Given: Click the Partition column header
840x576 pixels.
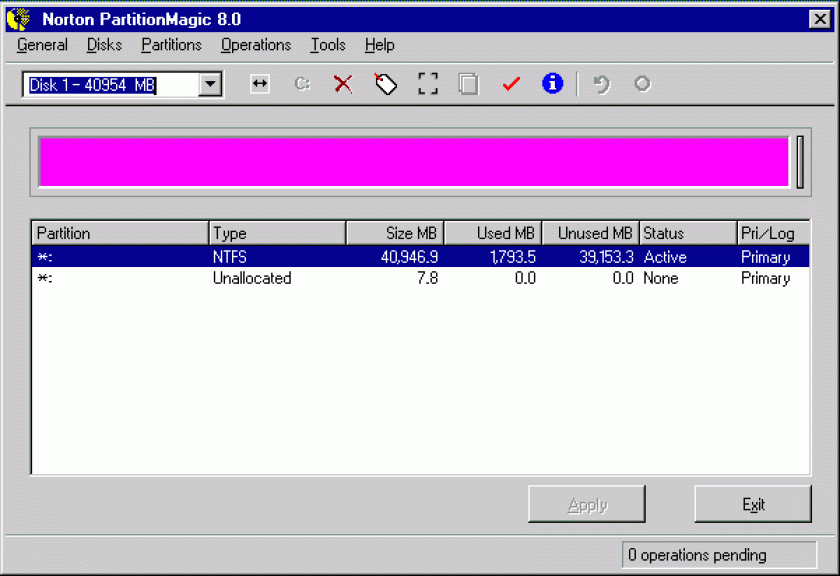Looking at the screenshot, I should coord(120,234).
